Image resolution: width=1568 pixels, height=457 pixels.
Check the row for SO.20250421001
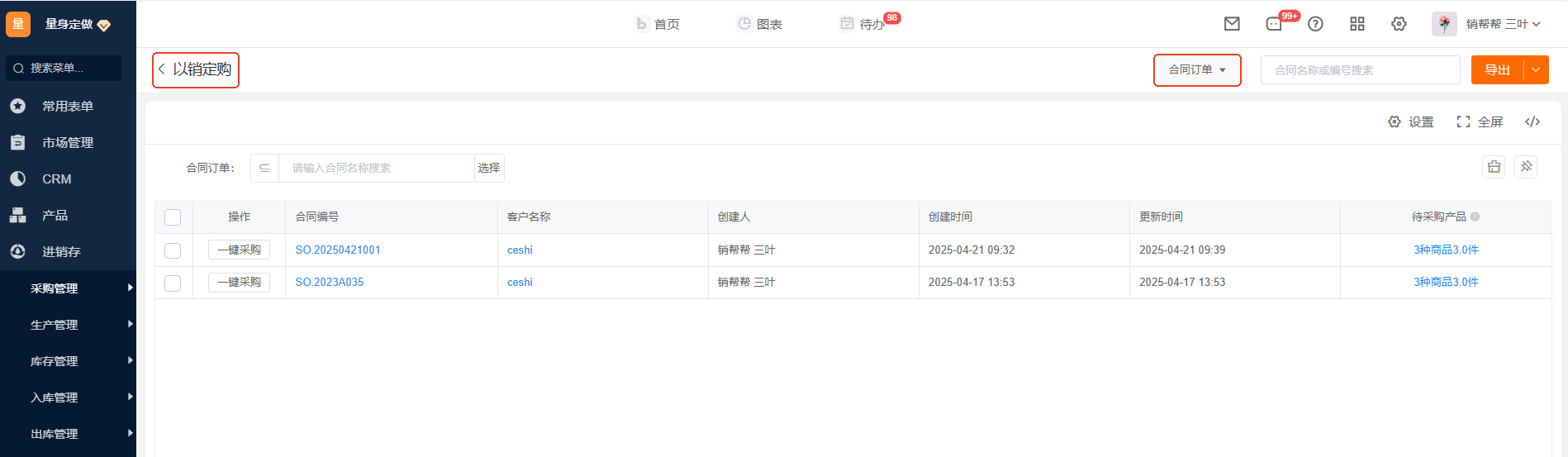pyautogui.click(x=173, y=250)
